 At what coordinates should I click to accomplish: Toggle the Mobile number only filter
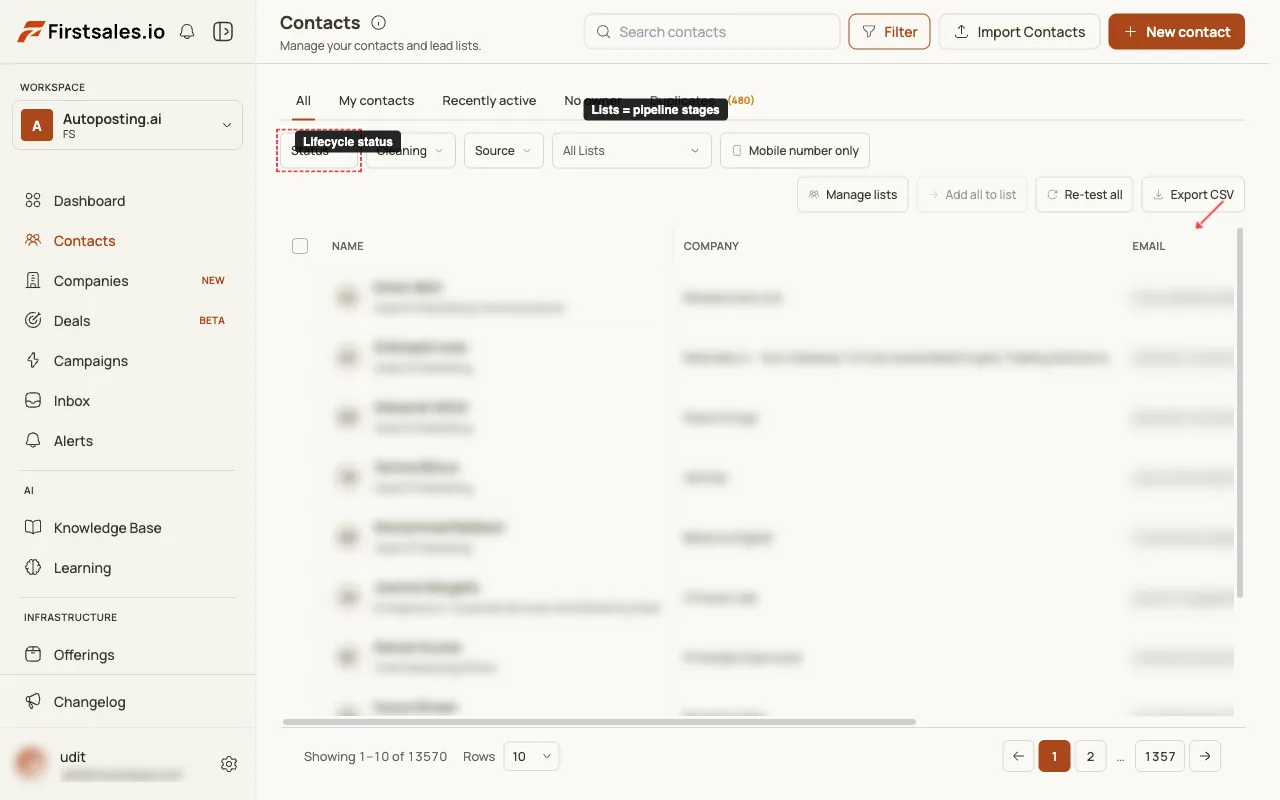(x=795, y=151)
